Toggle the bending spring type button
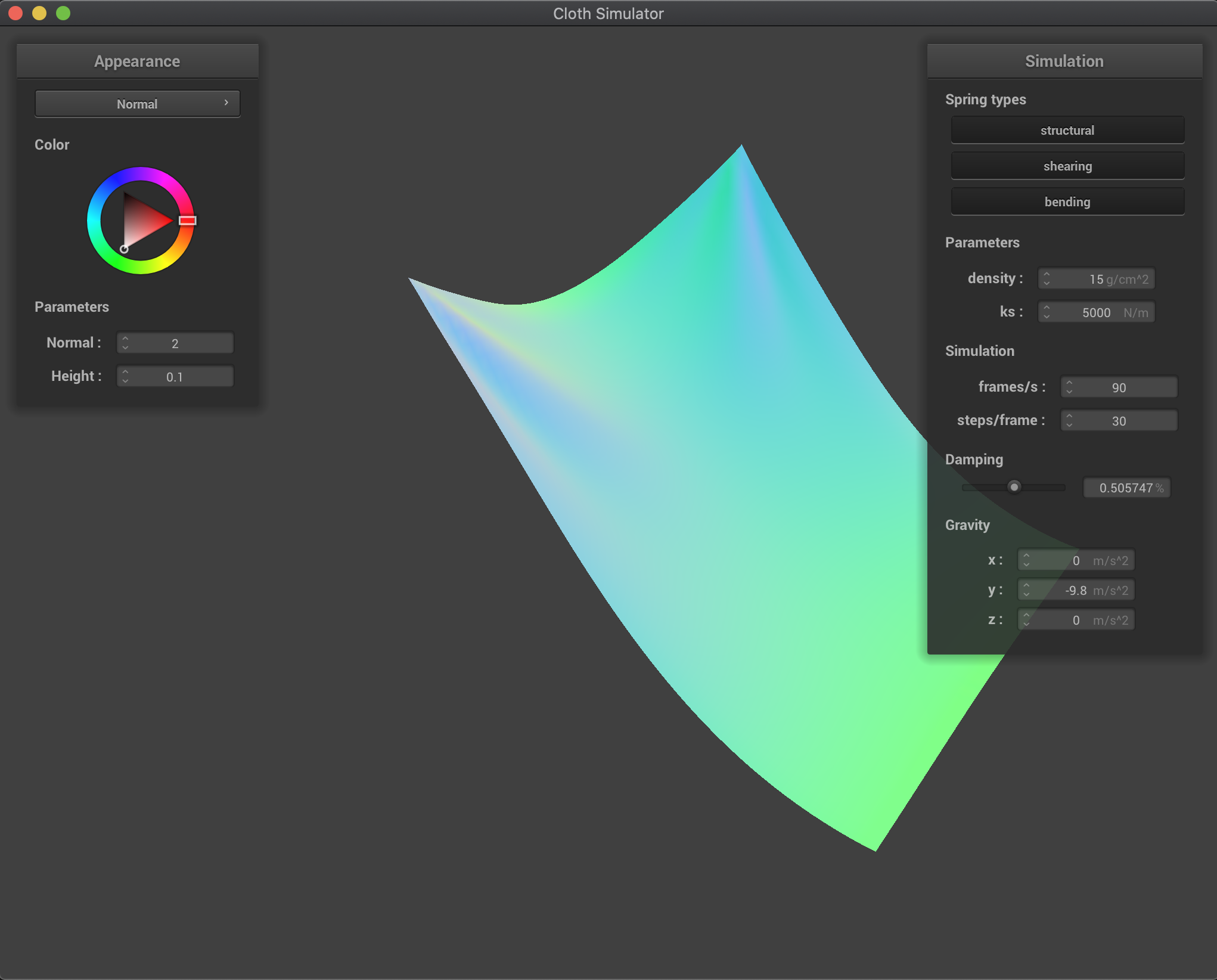 pyautogui.click(x=1067, y=202)
